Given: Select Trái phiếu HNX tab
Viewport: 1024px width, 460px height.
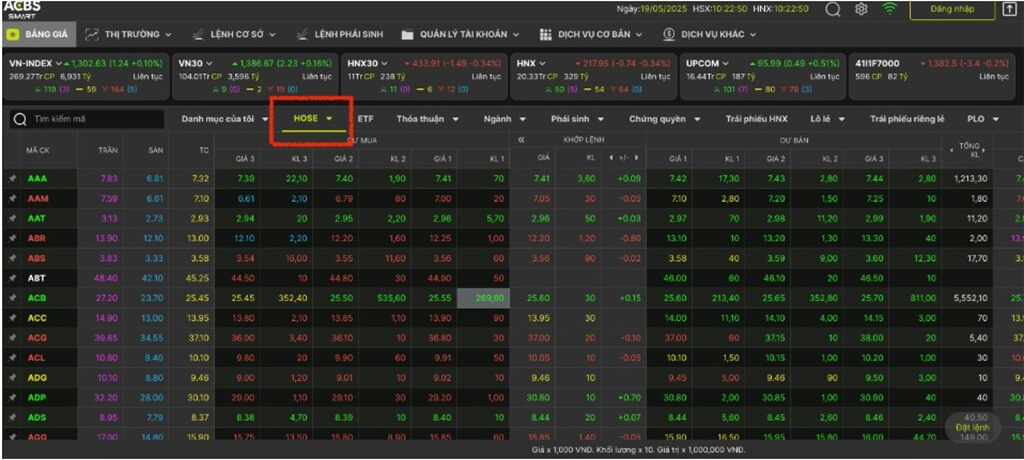Looking at the screenshot, I should click(757, 119).
